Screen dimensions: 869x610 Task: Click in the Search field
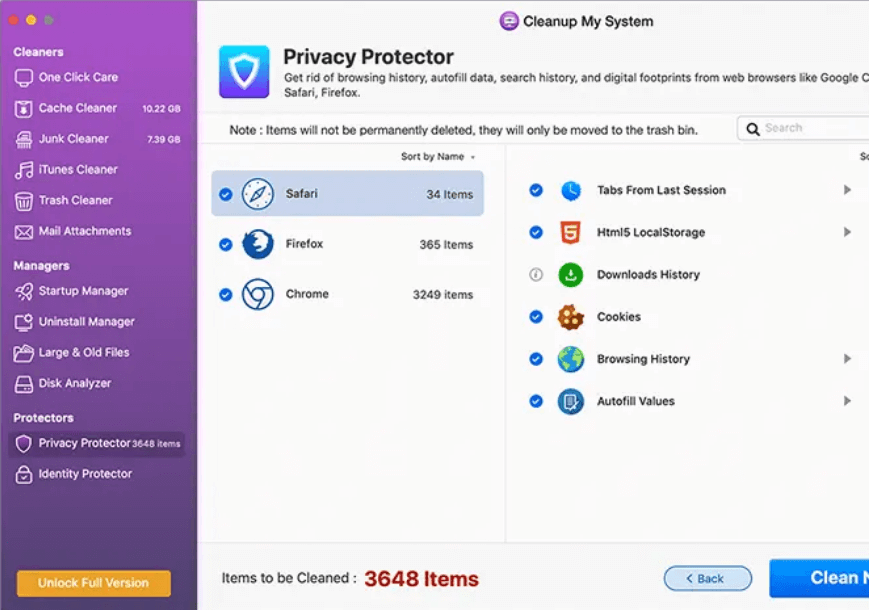coord(804,129)
